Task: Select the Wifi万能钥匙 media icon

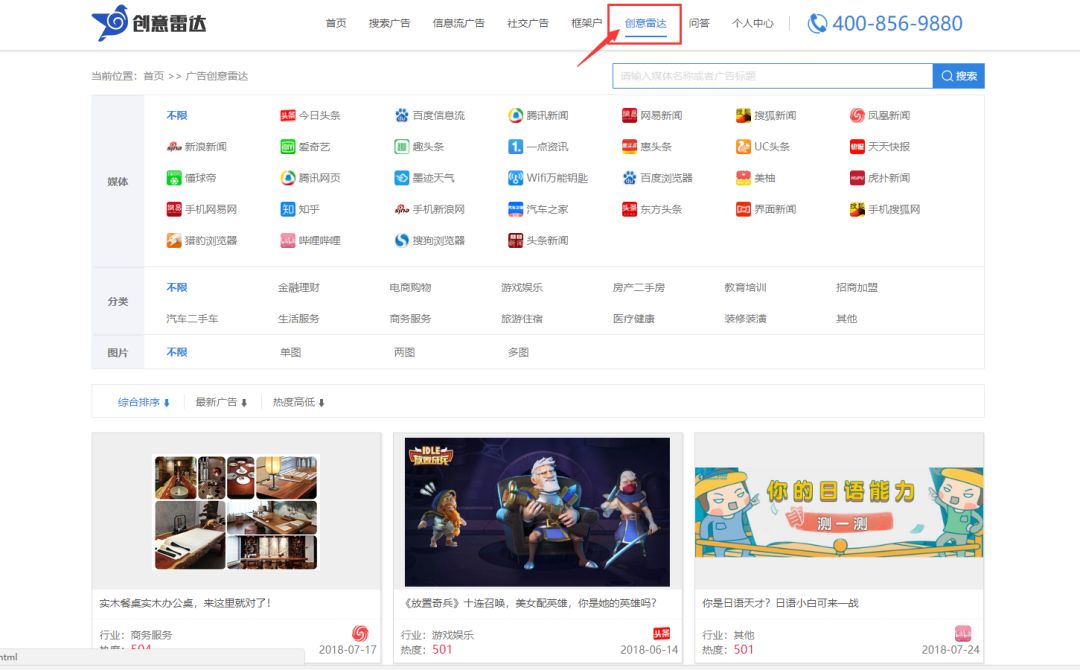Action: [x=515, y=178]
